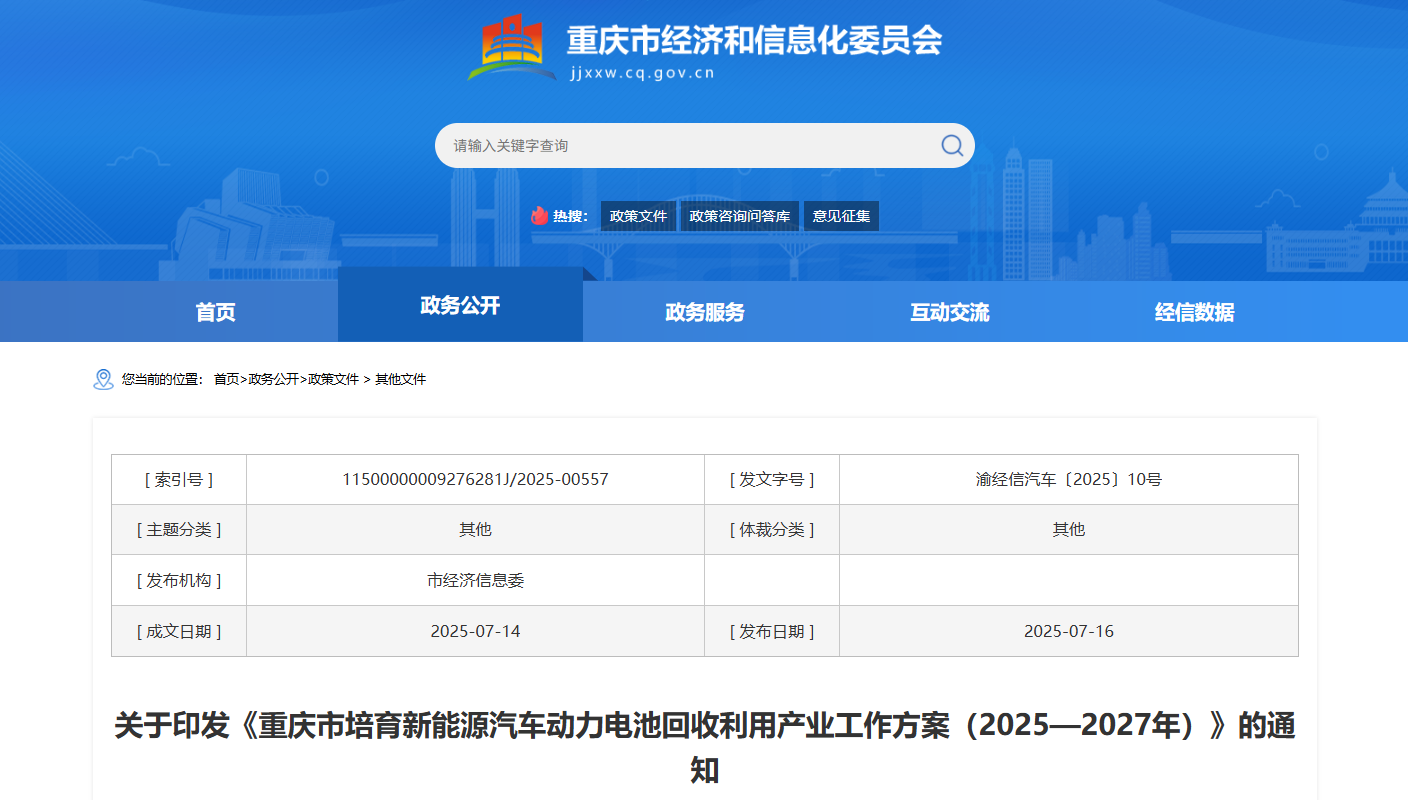Viewport: 1408px width, 800px height.
Task: Go to the 政务服务 navigation tab
Action: [705, 312]
